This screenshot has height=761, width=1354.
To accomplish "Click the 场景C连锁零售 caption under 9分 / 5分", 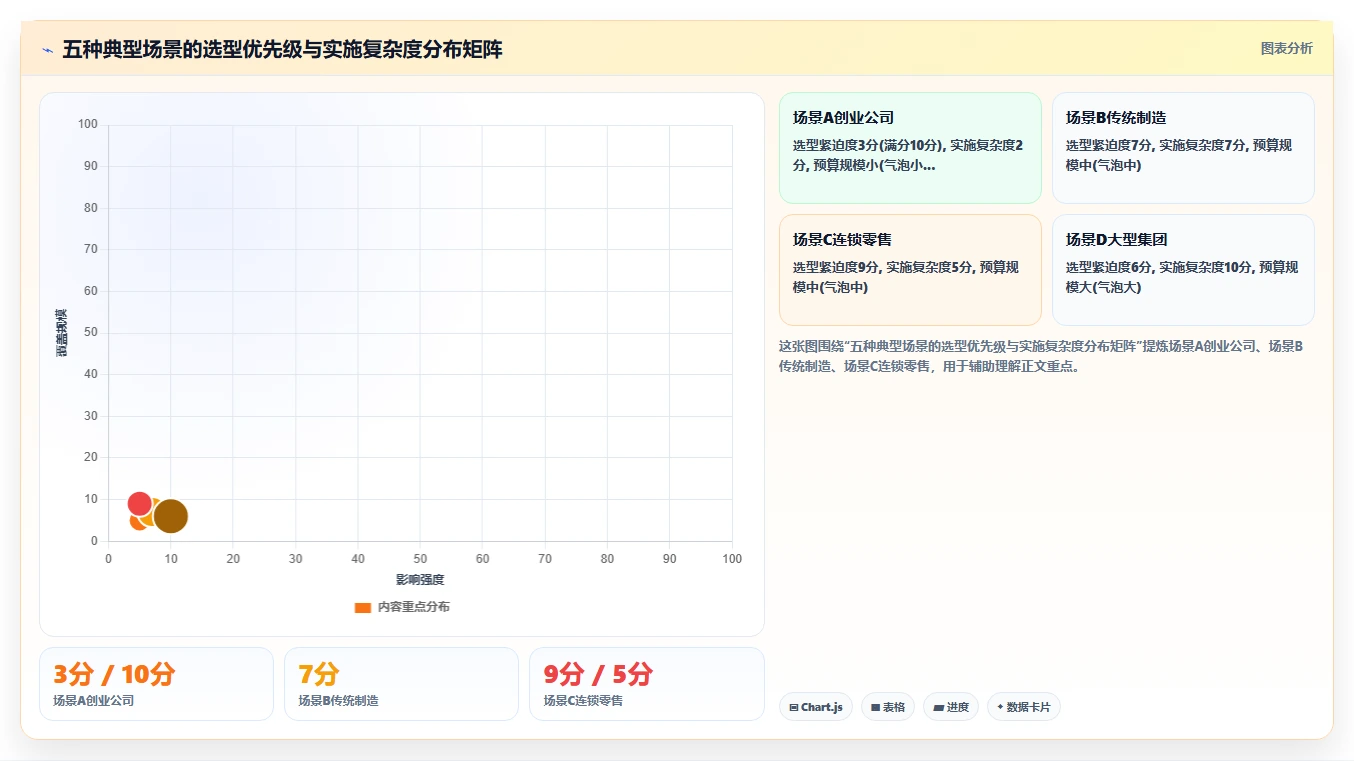I will click(x=584, y=701).
